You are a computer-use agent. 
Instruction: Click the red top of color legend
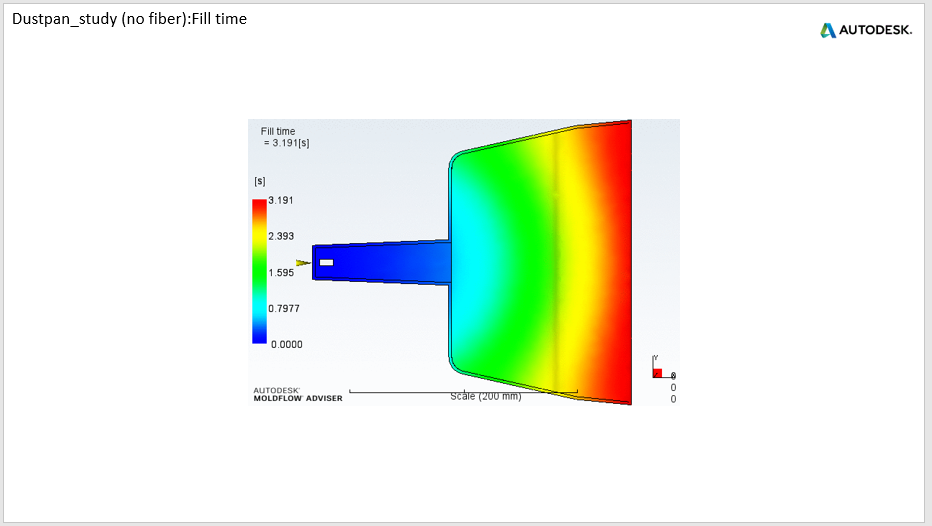pyautogui.click(x=259, y=206)
